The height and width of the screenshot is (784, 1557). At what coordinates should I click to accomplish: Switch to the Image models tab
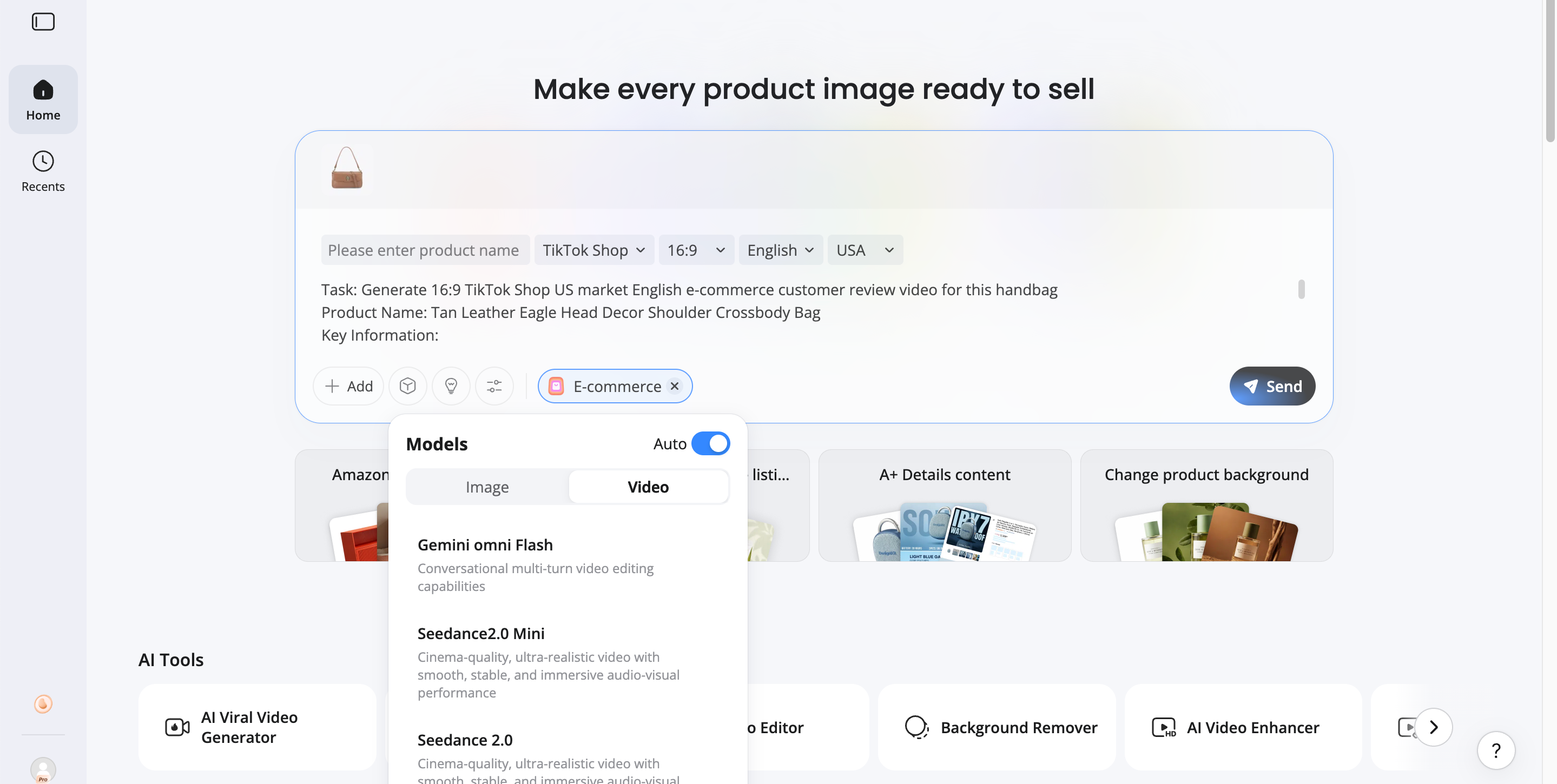click(x=487, y=487)
